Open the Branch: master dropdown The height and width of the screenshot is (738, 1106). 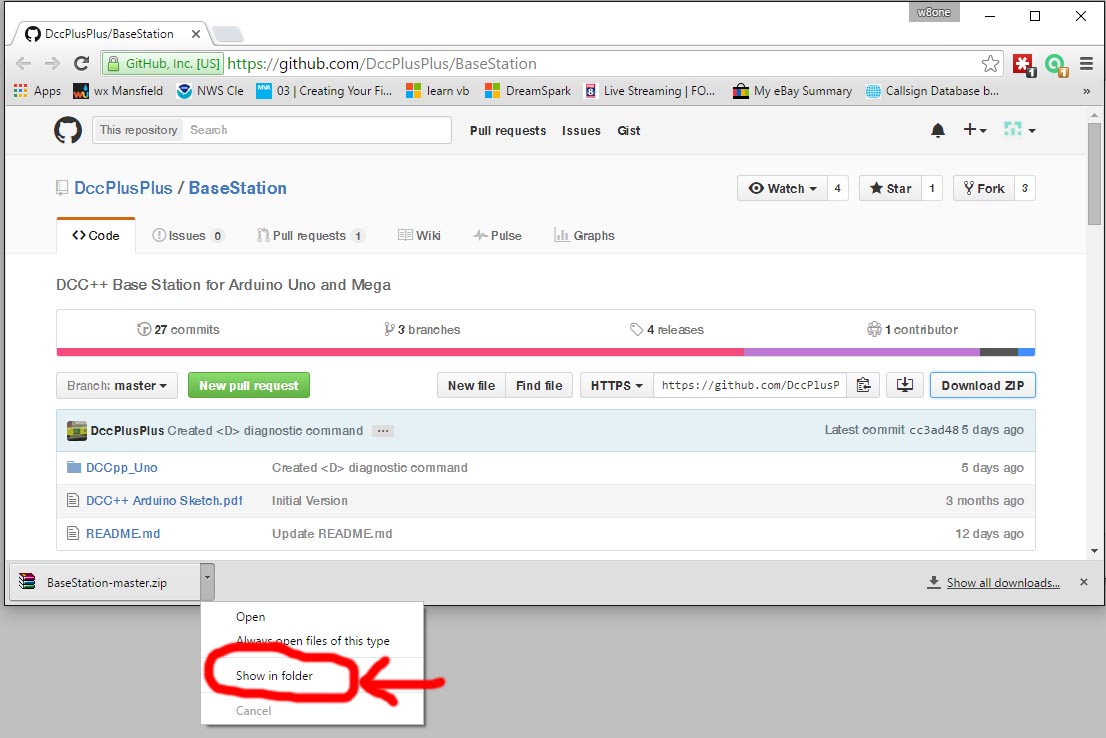coord(117,385)
